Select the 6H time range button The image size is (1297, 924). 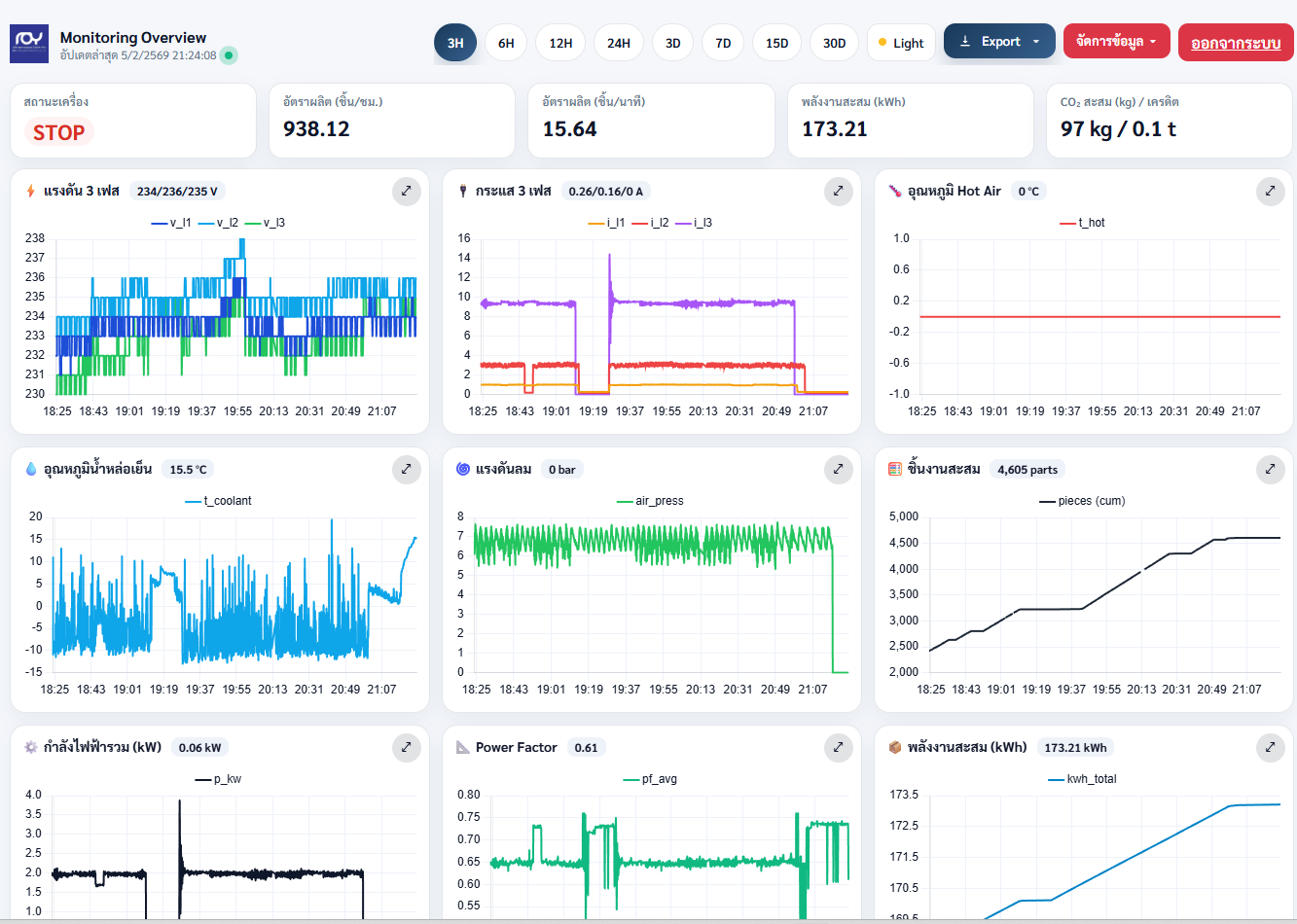(x=505, y=42)
